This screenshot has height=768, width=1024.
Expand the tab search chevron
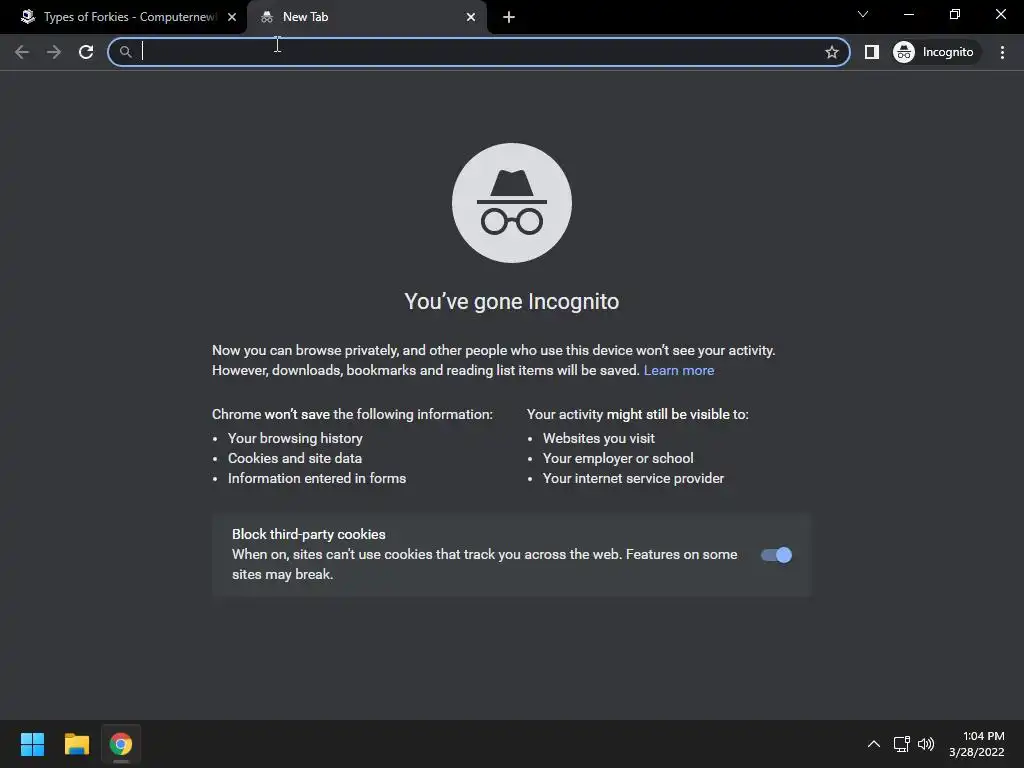[863, 14]
